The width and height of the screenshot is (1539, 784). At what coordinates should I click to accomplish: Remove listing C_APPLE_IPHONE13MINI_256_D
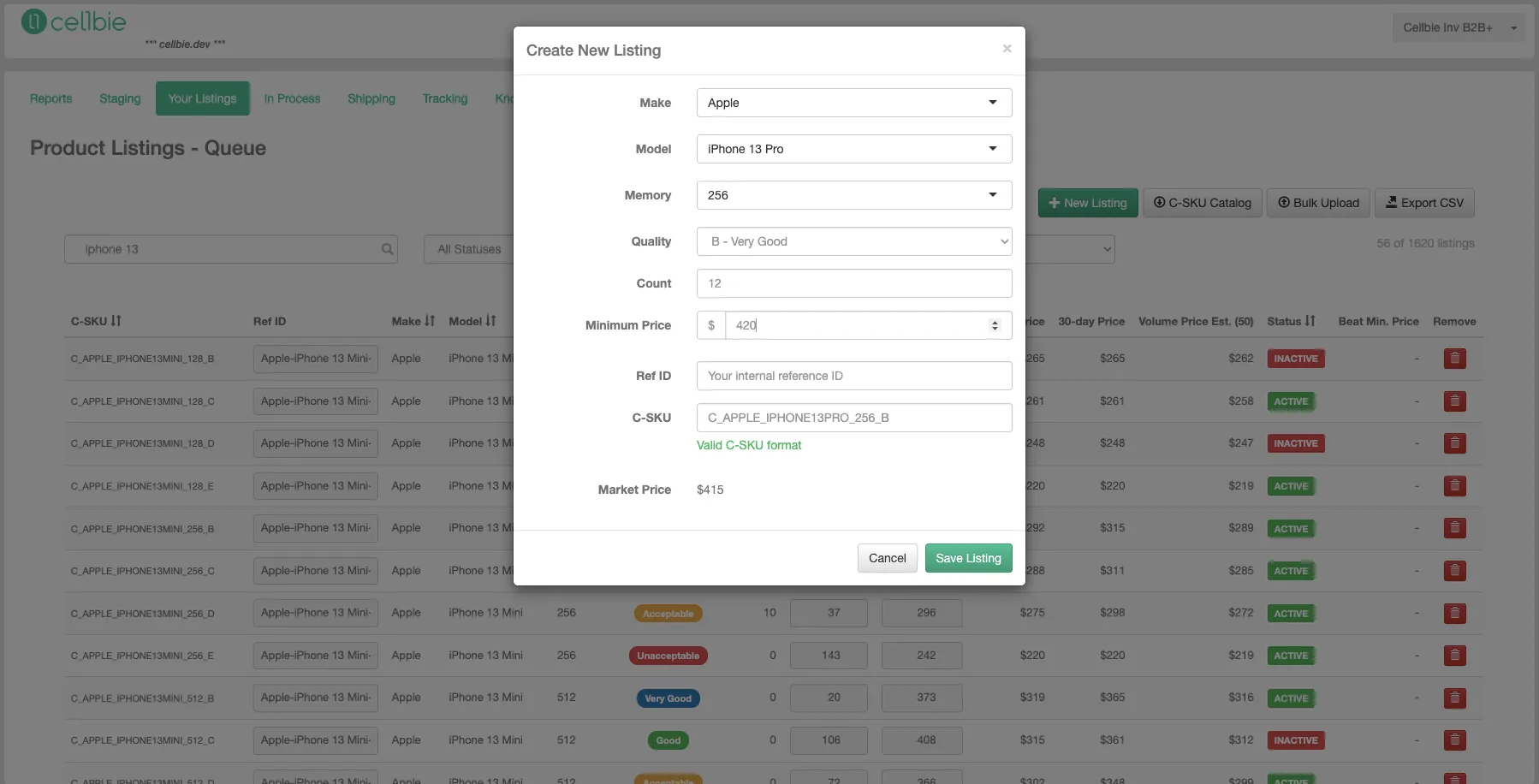point(1454,614)
